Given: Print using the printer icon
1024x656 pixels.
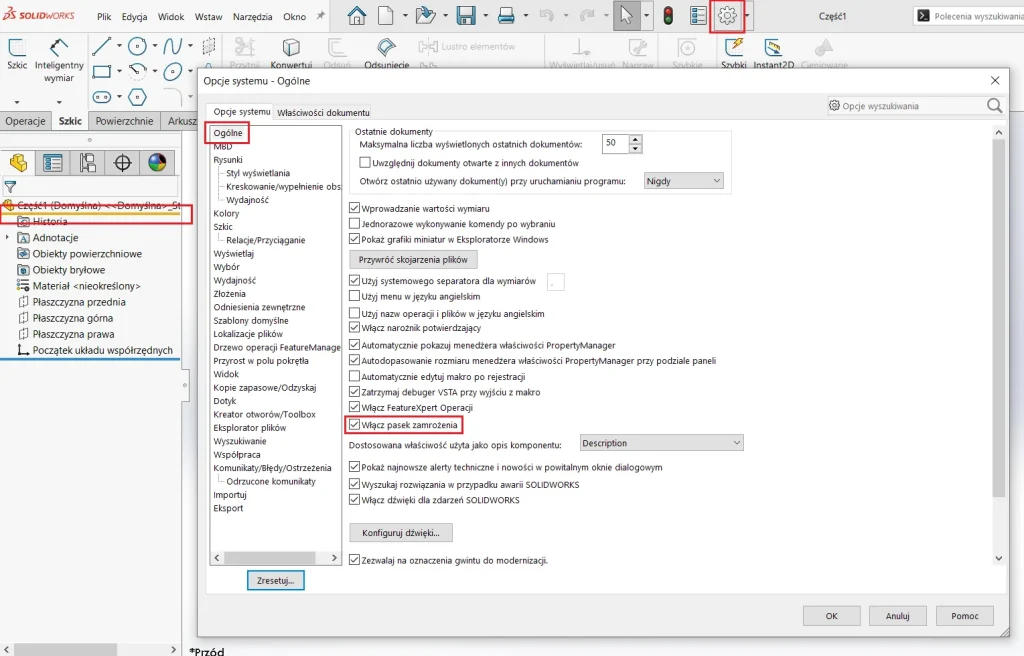Looking at the screenshot, I should point(506,16).
